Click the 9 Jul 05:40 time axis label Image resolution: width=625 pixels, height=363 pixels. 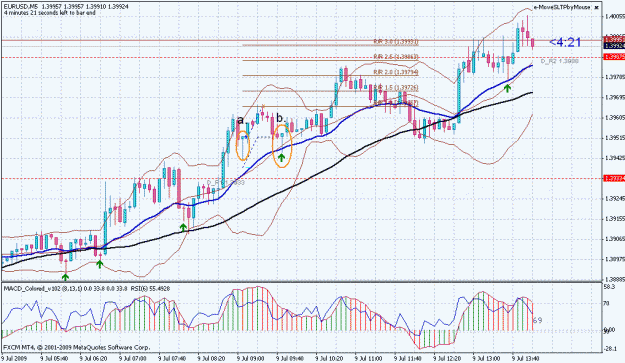pos(54,359)
